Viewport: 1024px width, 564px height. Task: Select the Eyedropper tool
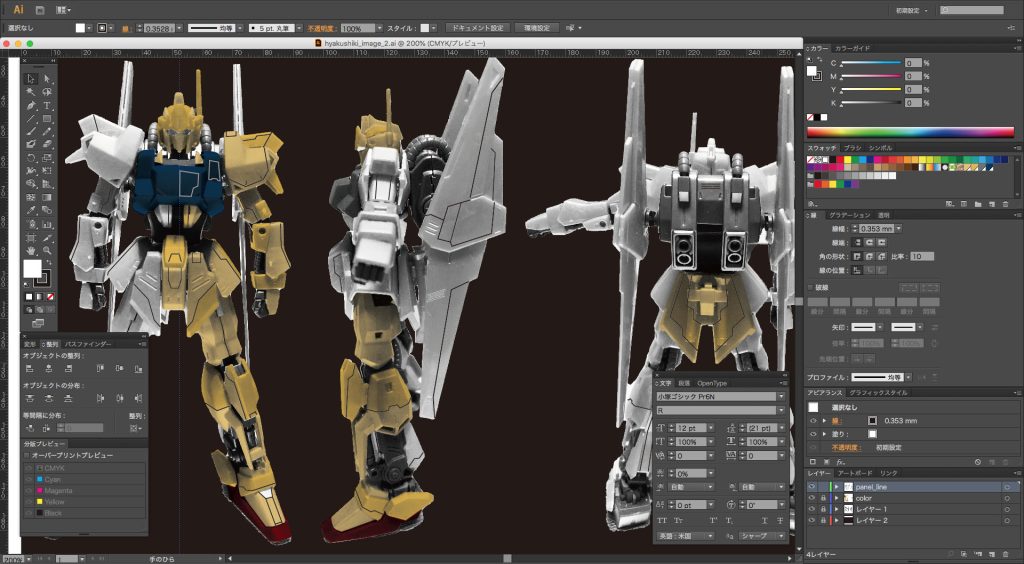(31, 210)
